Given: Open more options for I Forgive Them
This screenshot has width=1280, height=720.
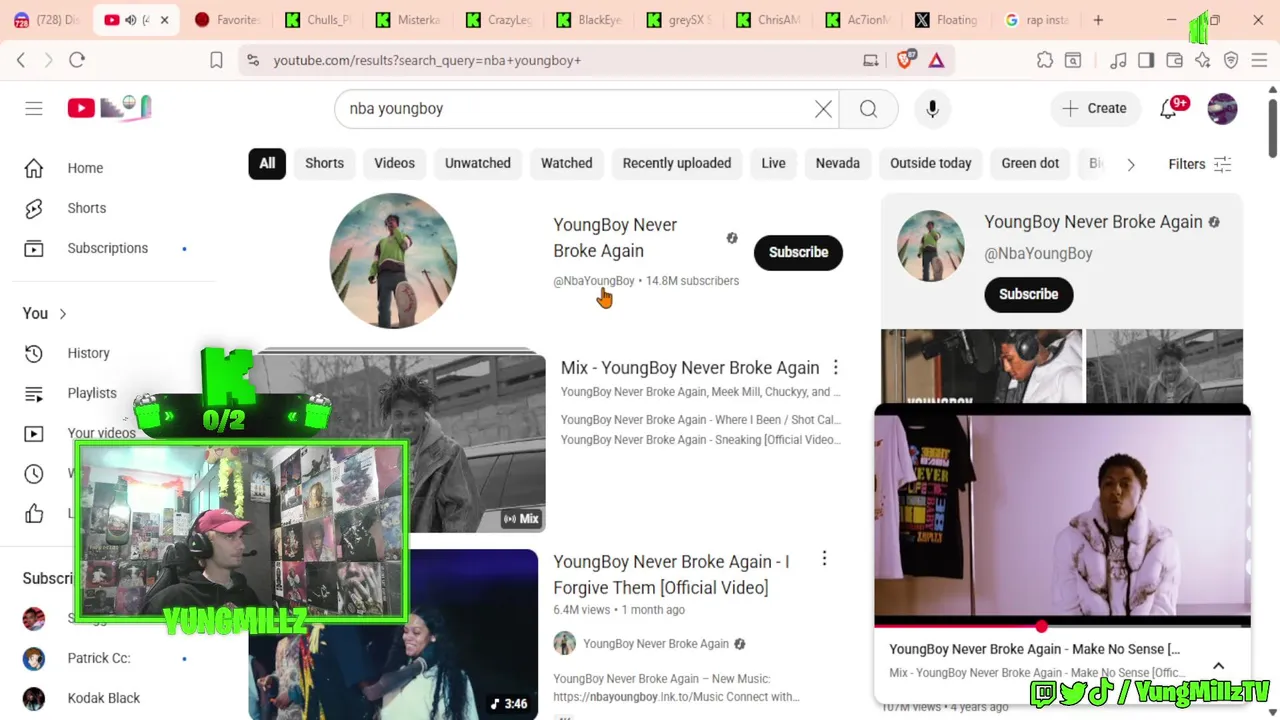Looking at the screenshot, I should point(824,559).
